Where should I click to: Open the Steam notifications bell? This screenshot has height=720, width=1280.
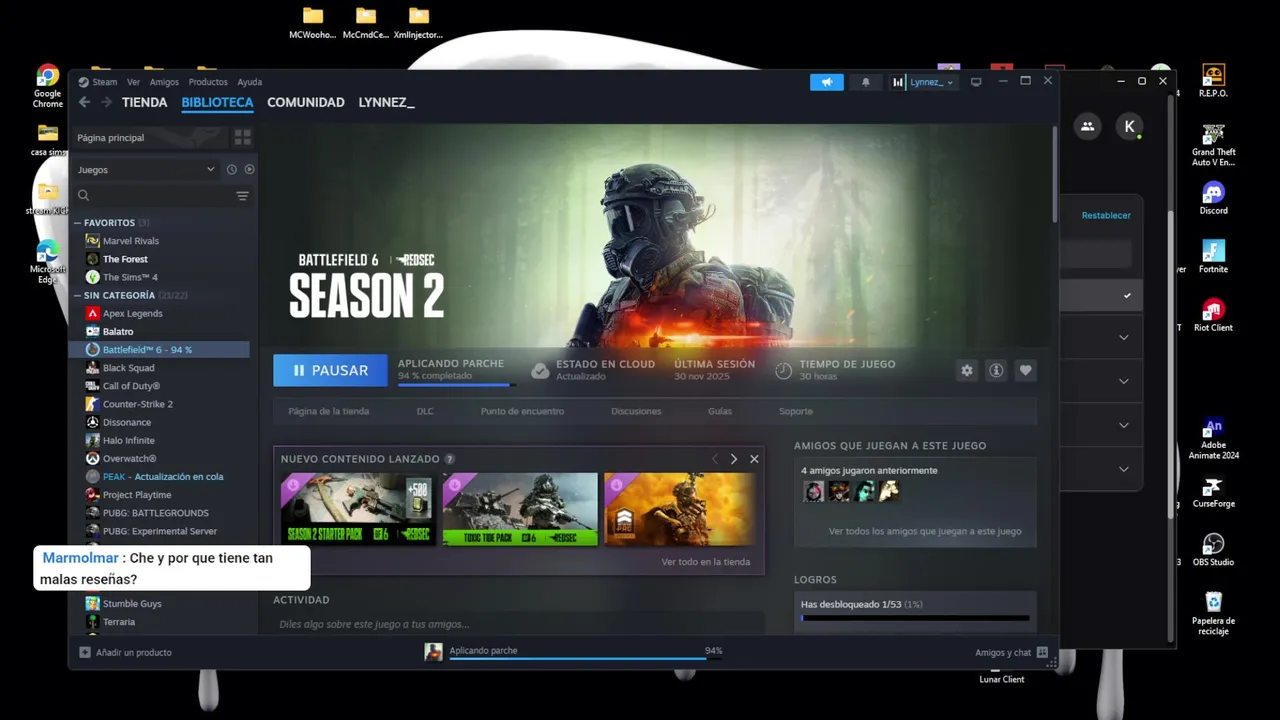(x=866, y=82)
